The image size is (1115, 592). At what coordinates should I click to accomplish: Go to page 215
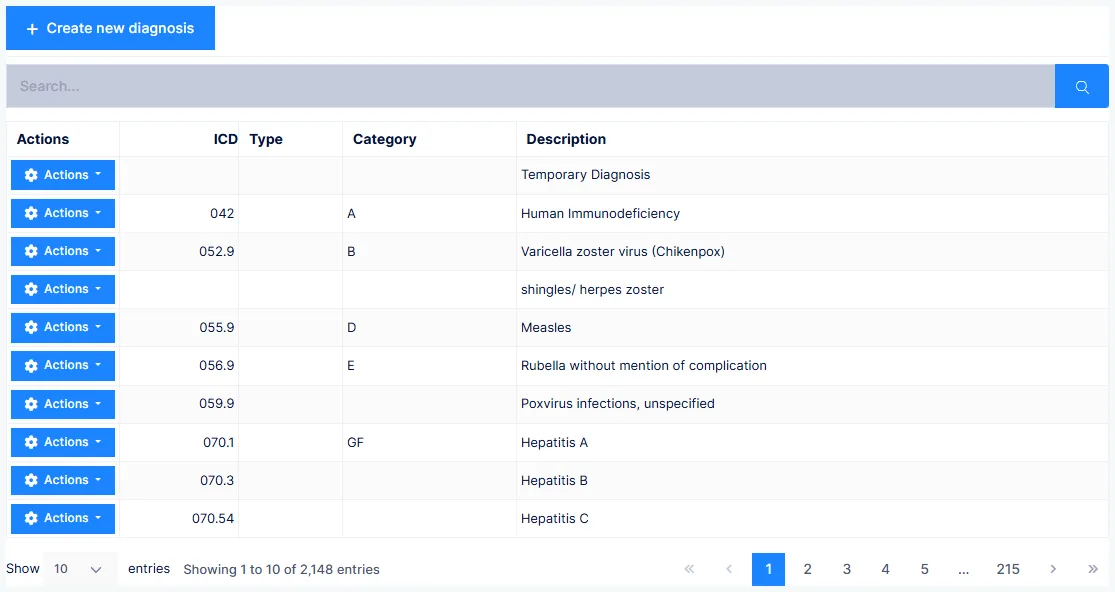1008,569
